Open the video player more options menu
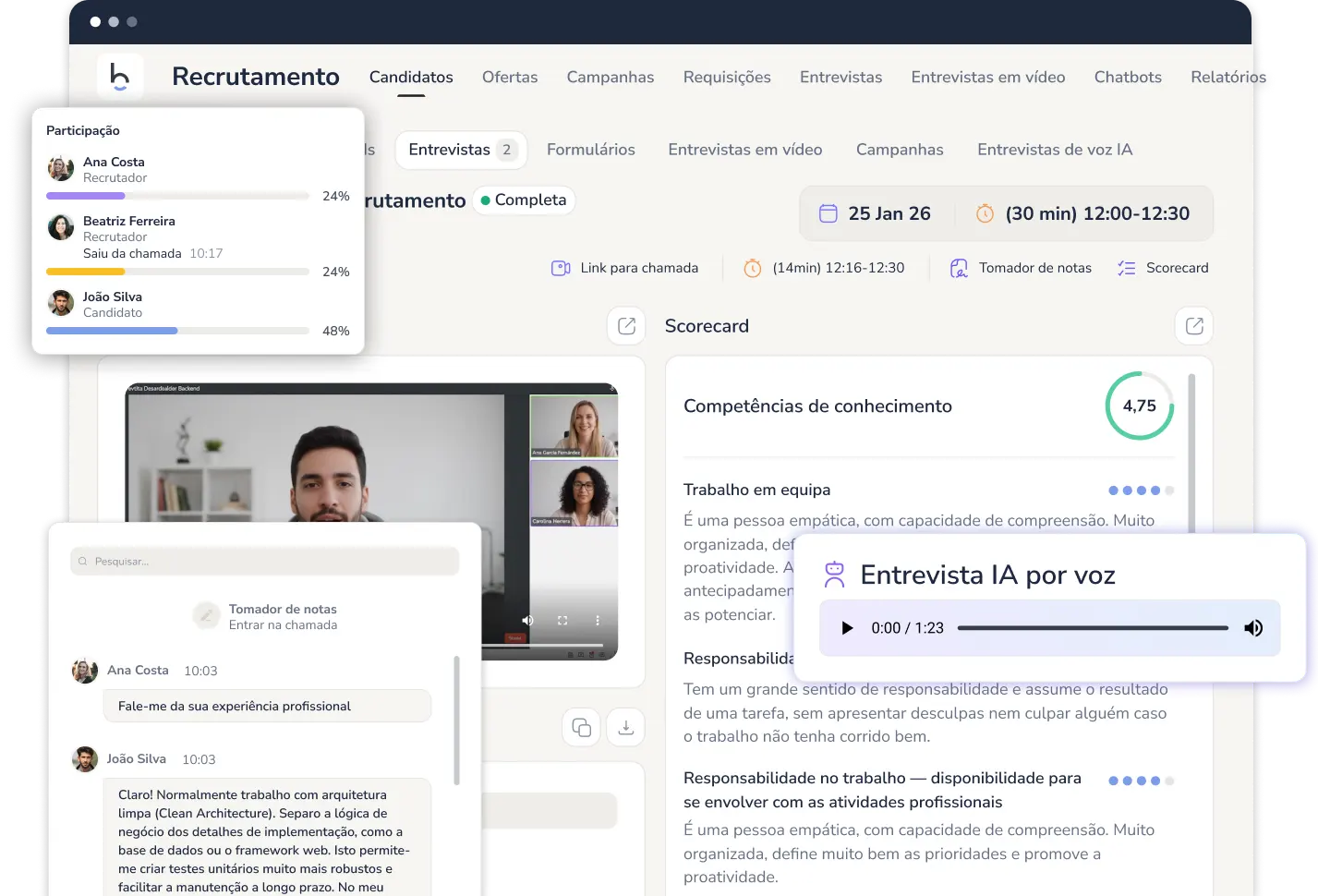1318x896 pixels. click(598, 621)
